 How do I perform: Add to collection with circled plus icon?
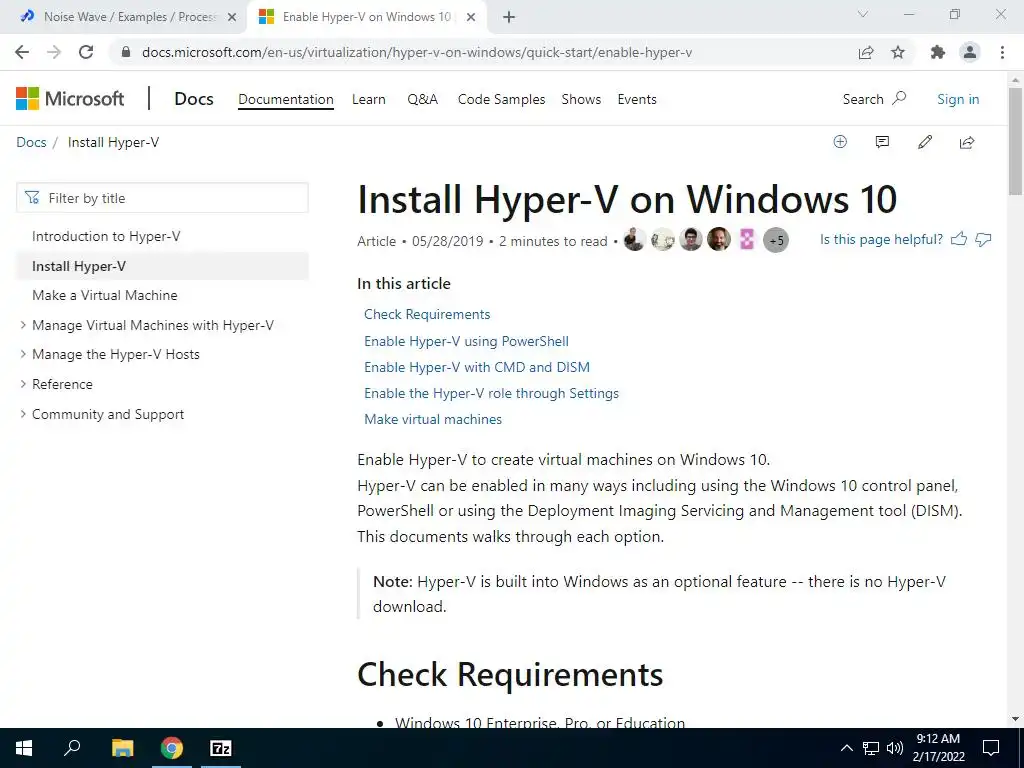coord(840,142)
